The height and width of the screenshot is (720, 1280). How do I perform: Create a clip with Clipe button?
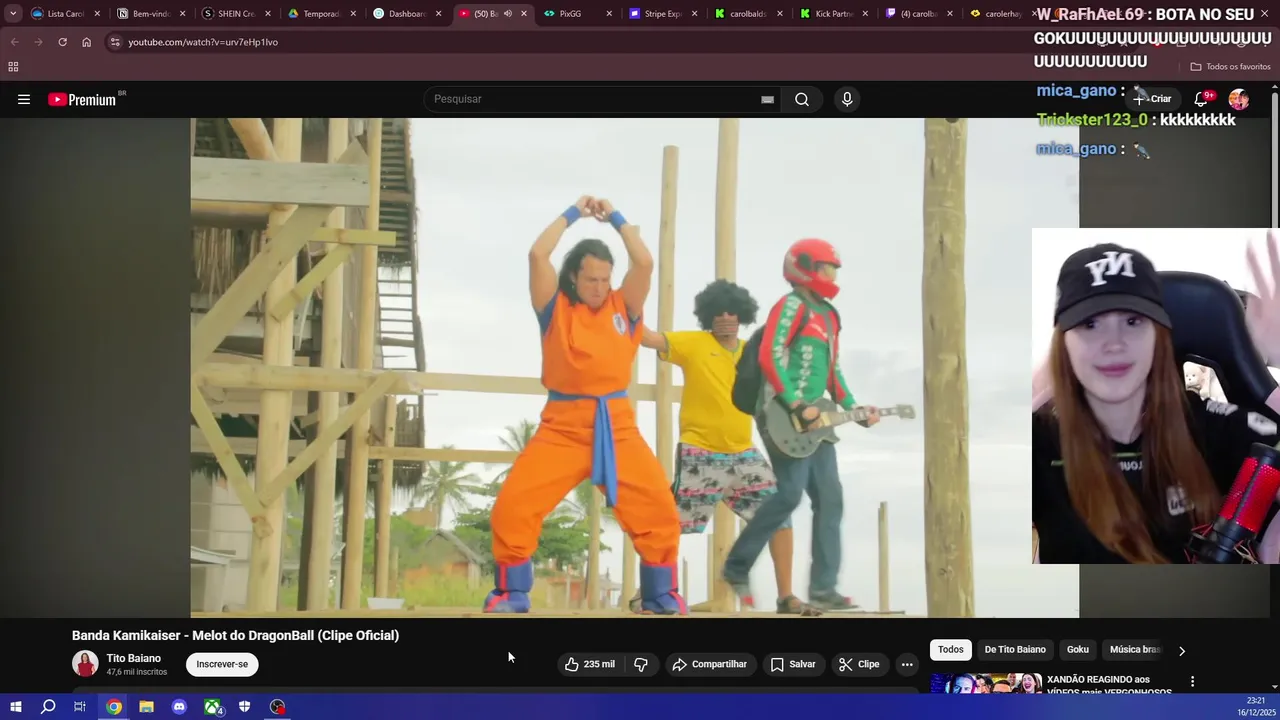click(859, 664)
